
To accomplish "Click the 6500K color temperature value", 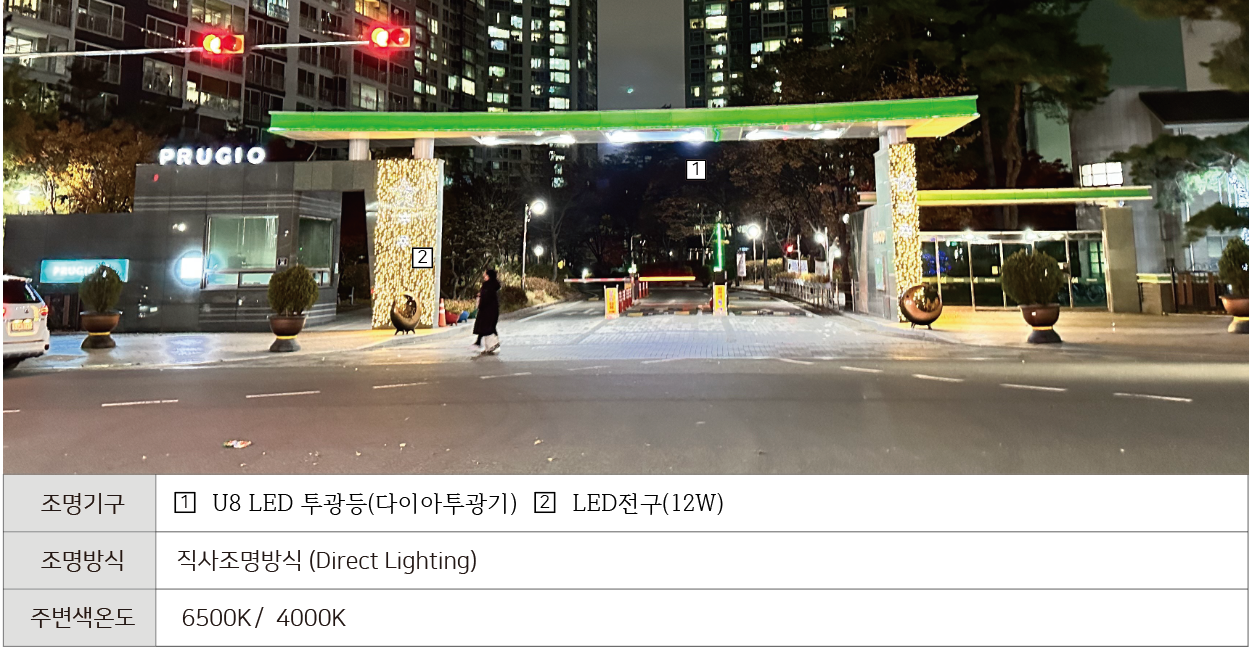I will (x=216, y=618).
